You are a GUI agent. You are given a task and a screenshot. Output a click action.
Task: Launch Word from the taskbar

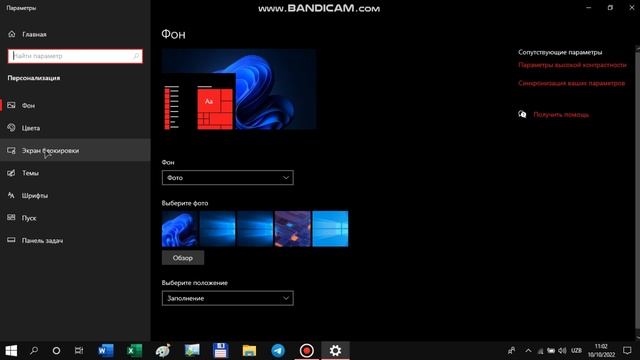coord(106,351)
